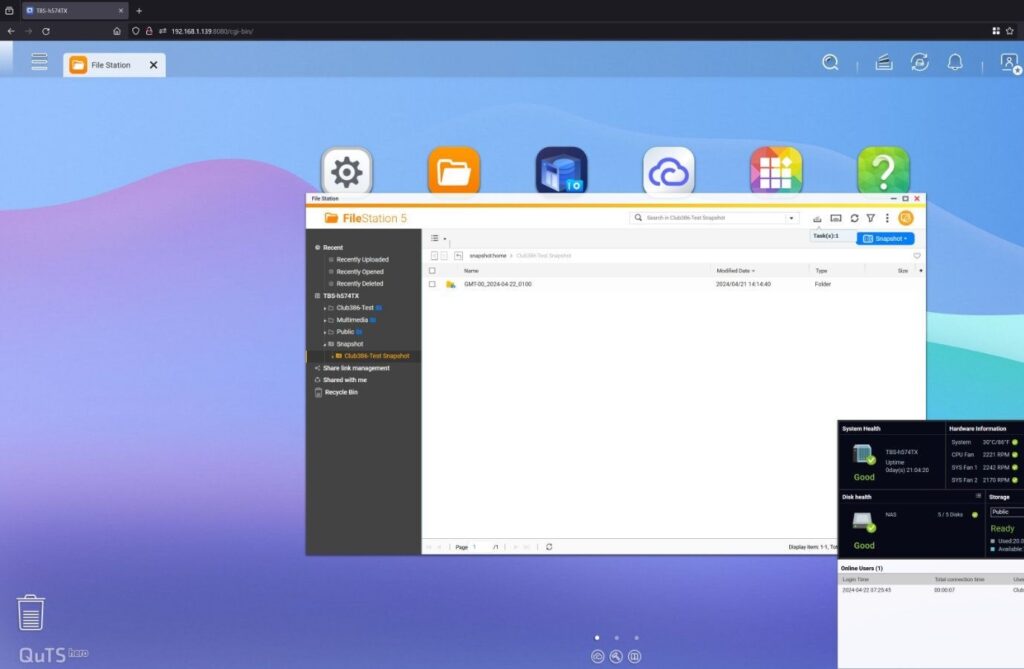
Task: Click the background tasks icon in File Station
Action: (818, 218)
